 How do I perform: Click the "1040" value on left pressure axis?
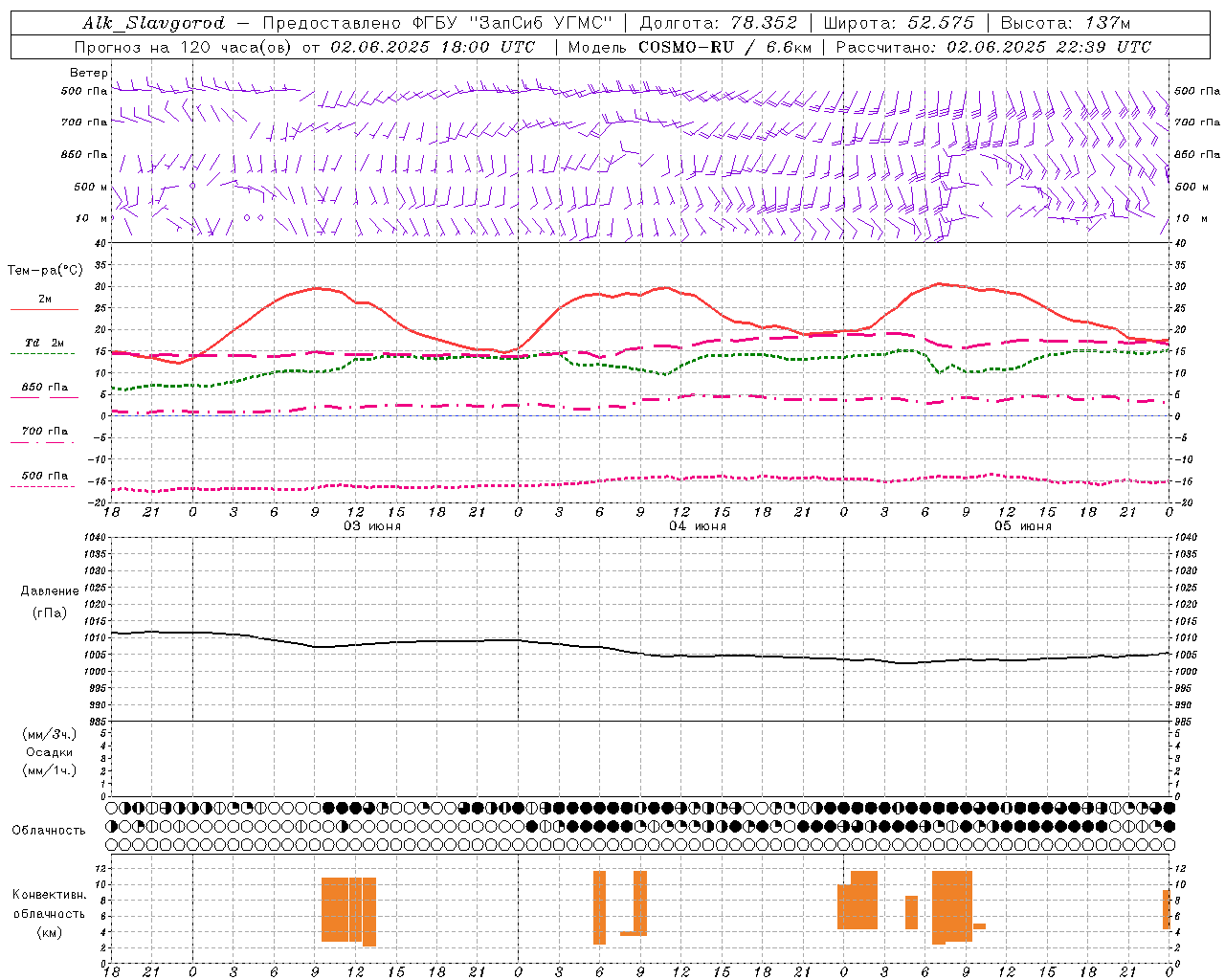97,538
